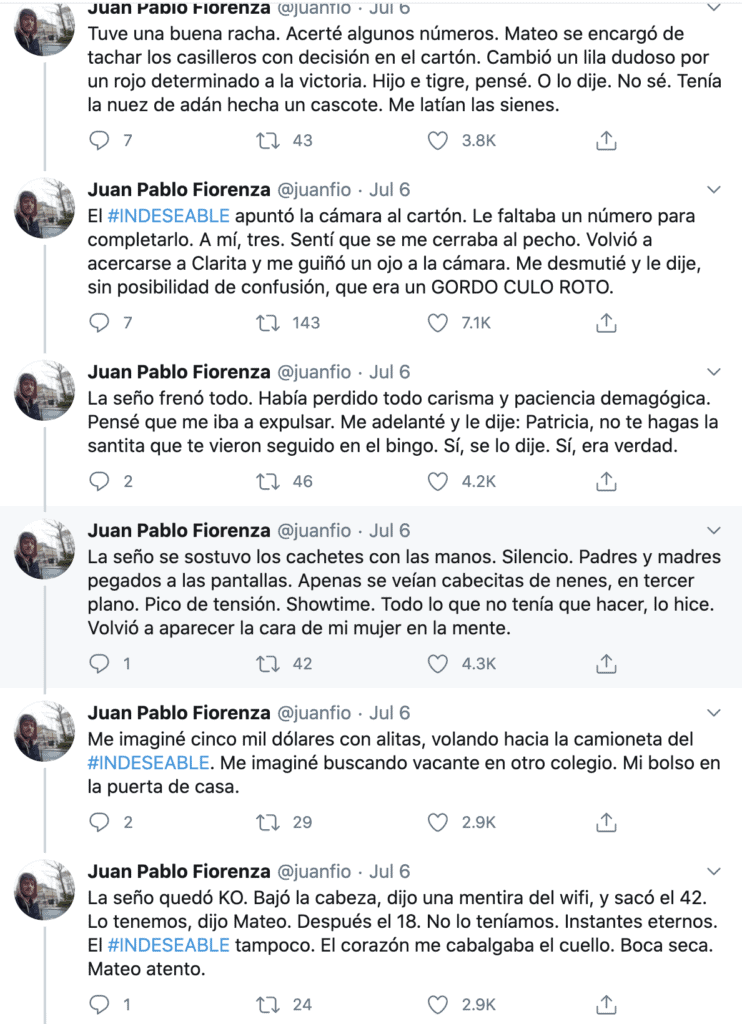Expand the options chevron on the "La seño frenó todo" tweet

714,371
